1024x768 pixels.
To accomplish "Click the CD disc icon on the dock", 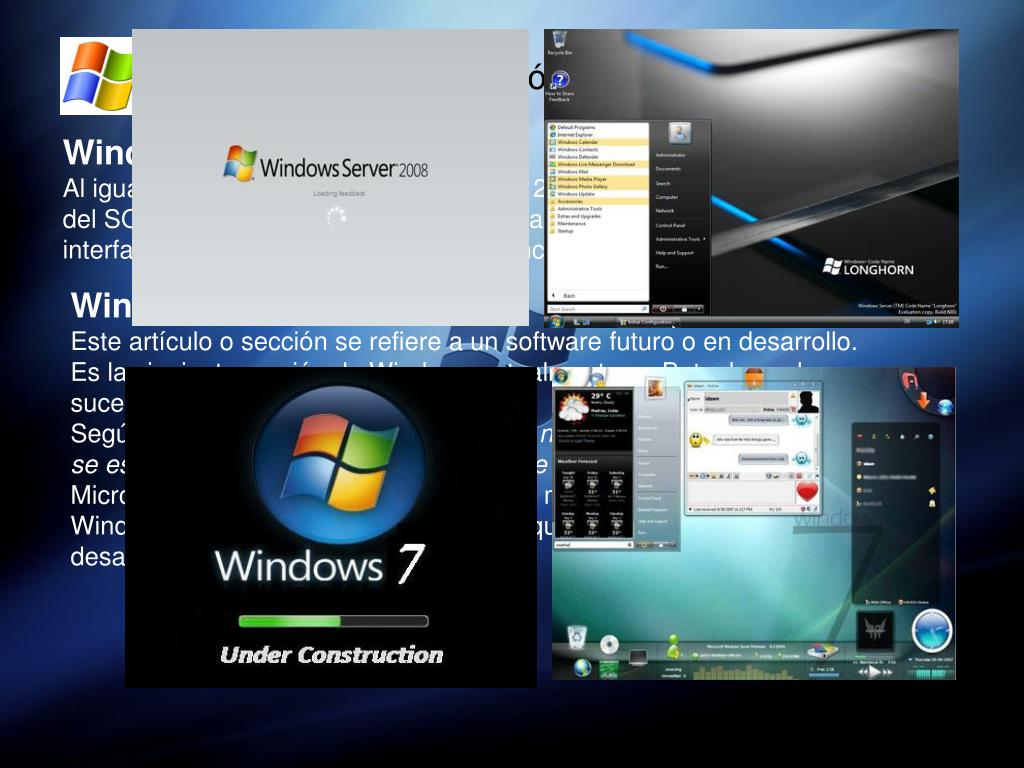I will [x=609, y=645].
